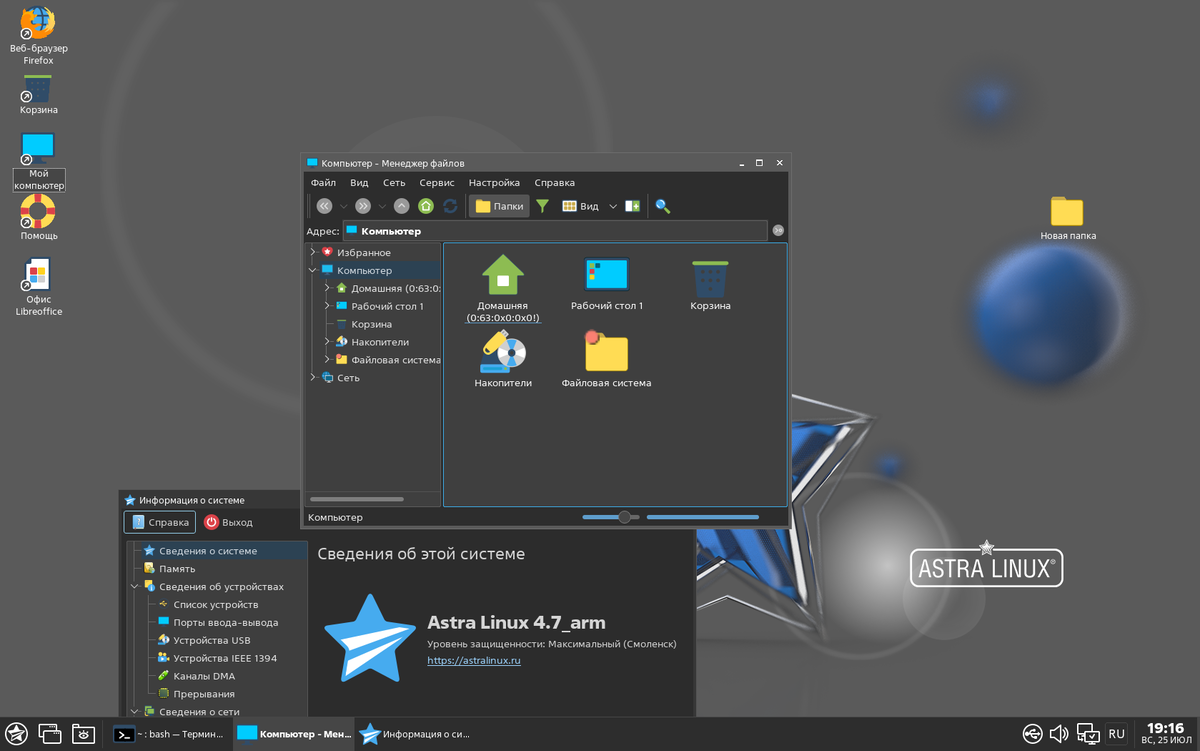Open the Справка menu in file manager
The height and width of the screenshot is (751, 1200).
coord(554,183)
